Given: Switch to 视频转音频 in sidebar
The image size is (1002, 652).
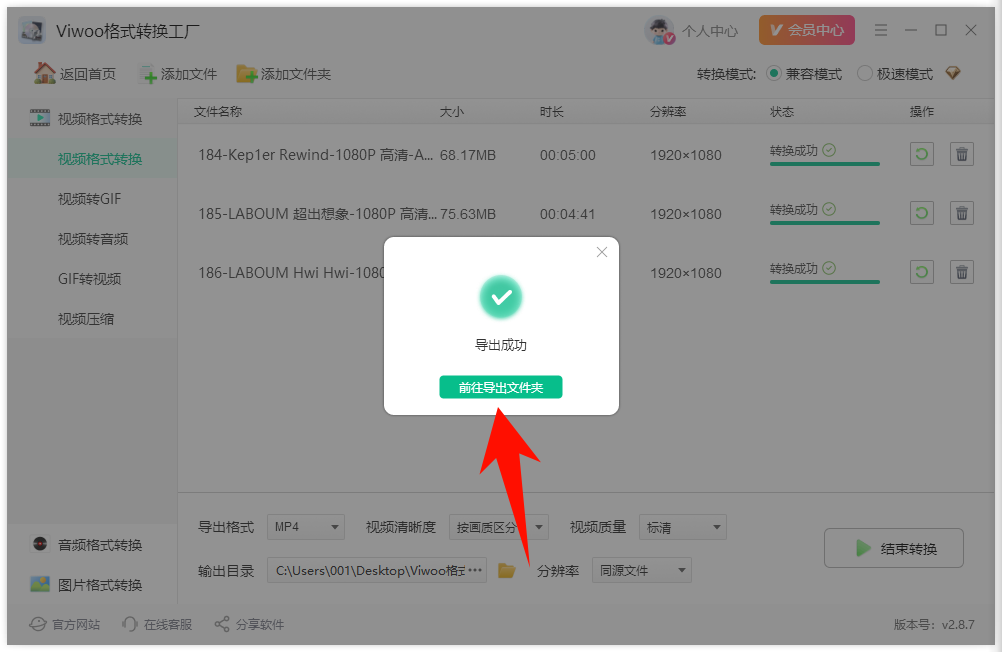Looking at the screenshot, I should coord(93,239).
